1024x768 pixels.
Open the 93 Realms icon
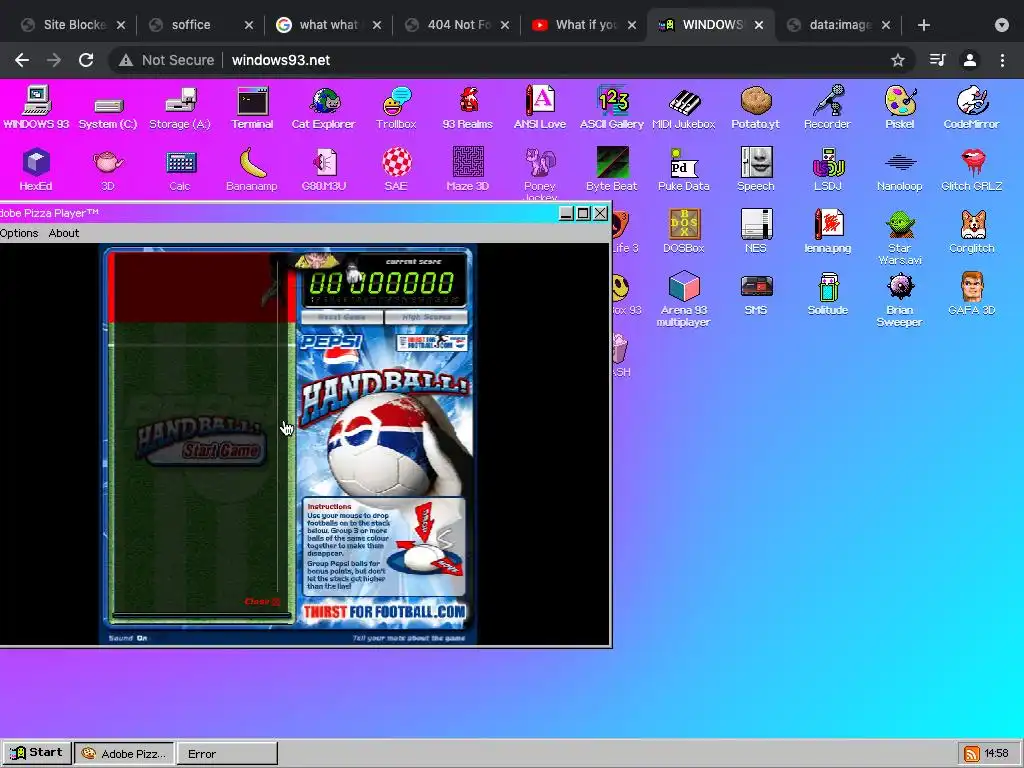click(468, 108)
